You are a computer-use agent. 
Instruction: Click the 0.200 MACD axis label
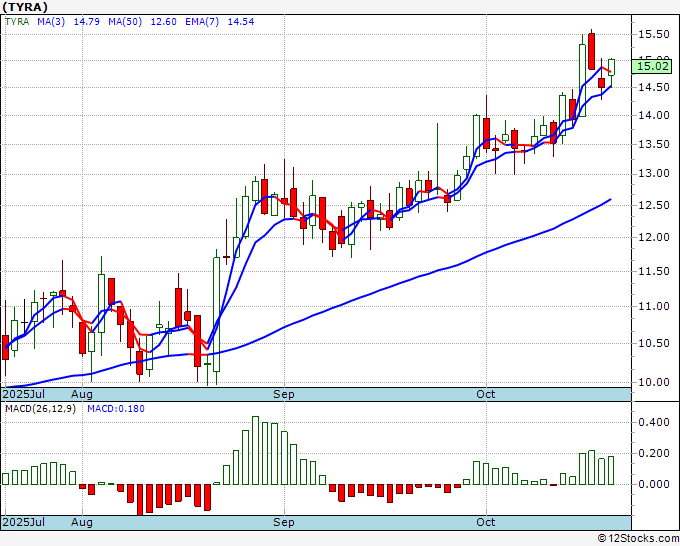pos(654,453)
